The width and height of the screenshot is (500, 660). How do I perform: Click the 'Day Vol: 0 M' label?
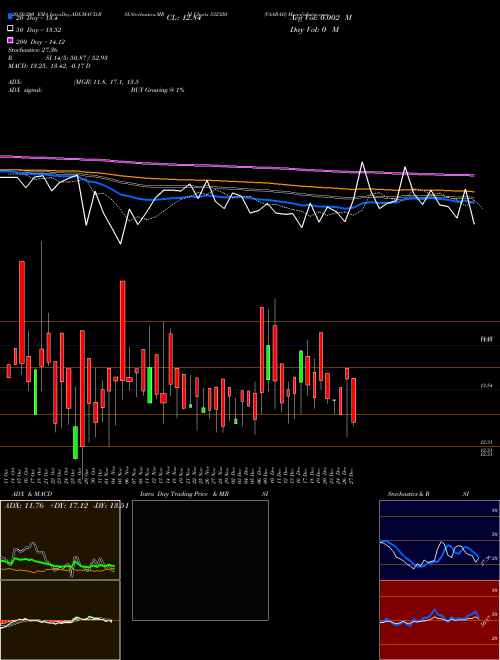pos(314,29)
